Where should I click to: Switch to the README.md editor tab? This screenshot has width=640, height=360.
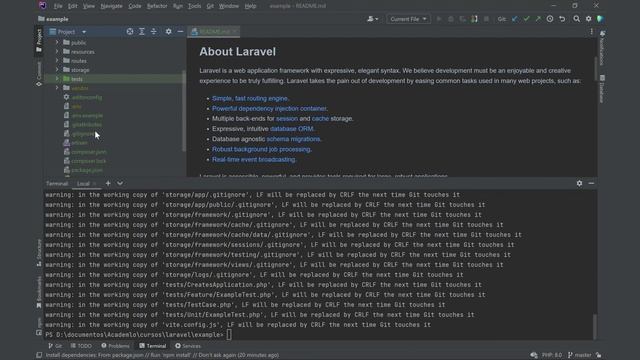tap(213, 32)
